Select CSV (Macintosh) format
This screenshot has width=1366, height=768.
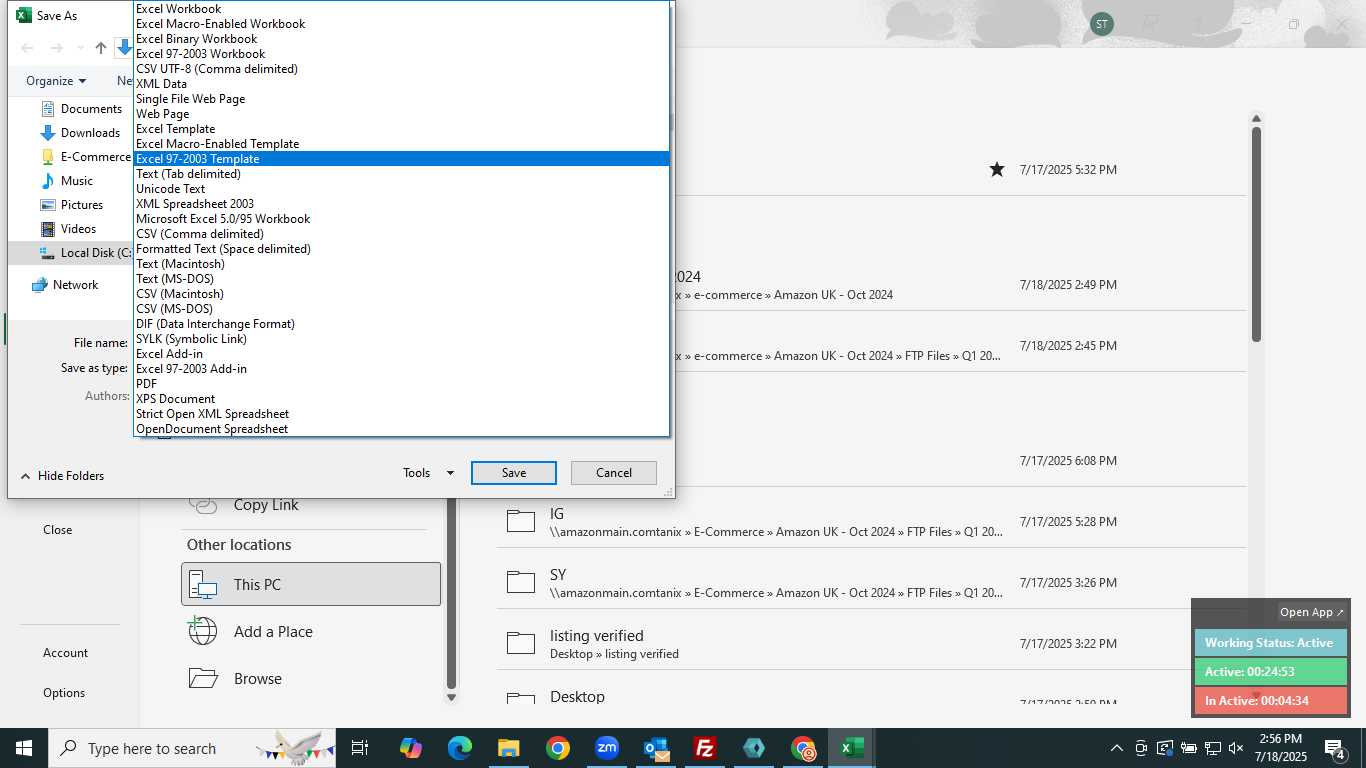click(401, 294)
